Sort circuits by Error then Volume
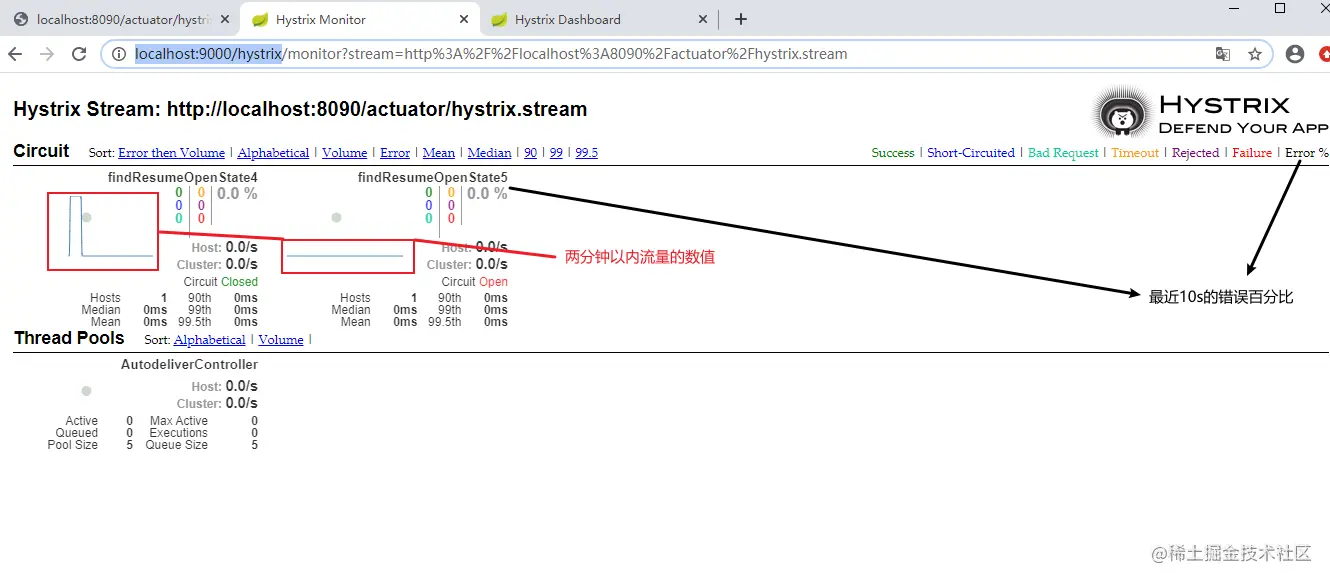The height and width of the screenshot is (582, 1330). pos(171,153)
